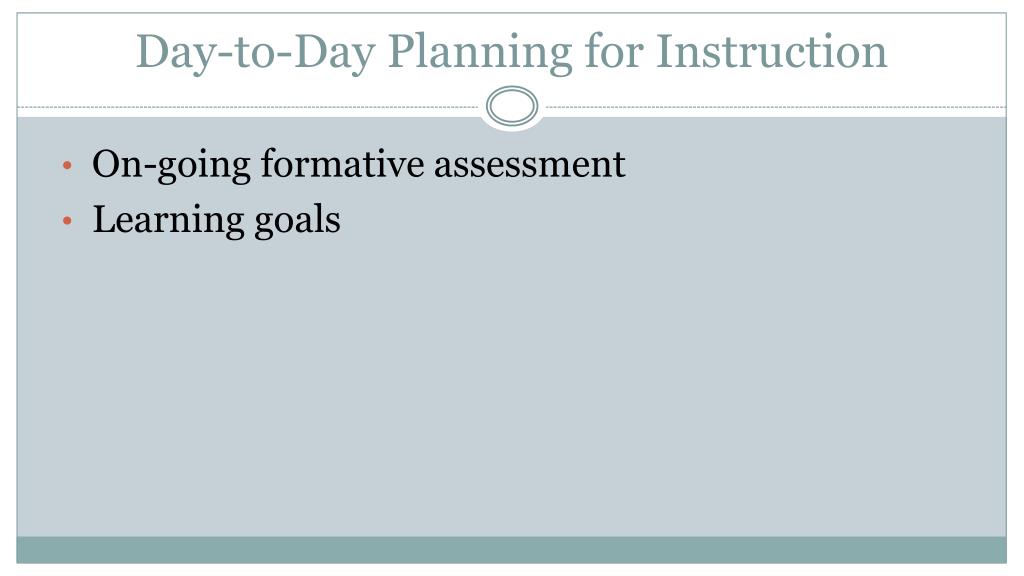Viewport: 1024px width, 576px height.
Task: Click the word Learning in second bullet
Action: tap(168, 220)
